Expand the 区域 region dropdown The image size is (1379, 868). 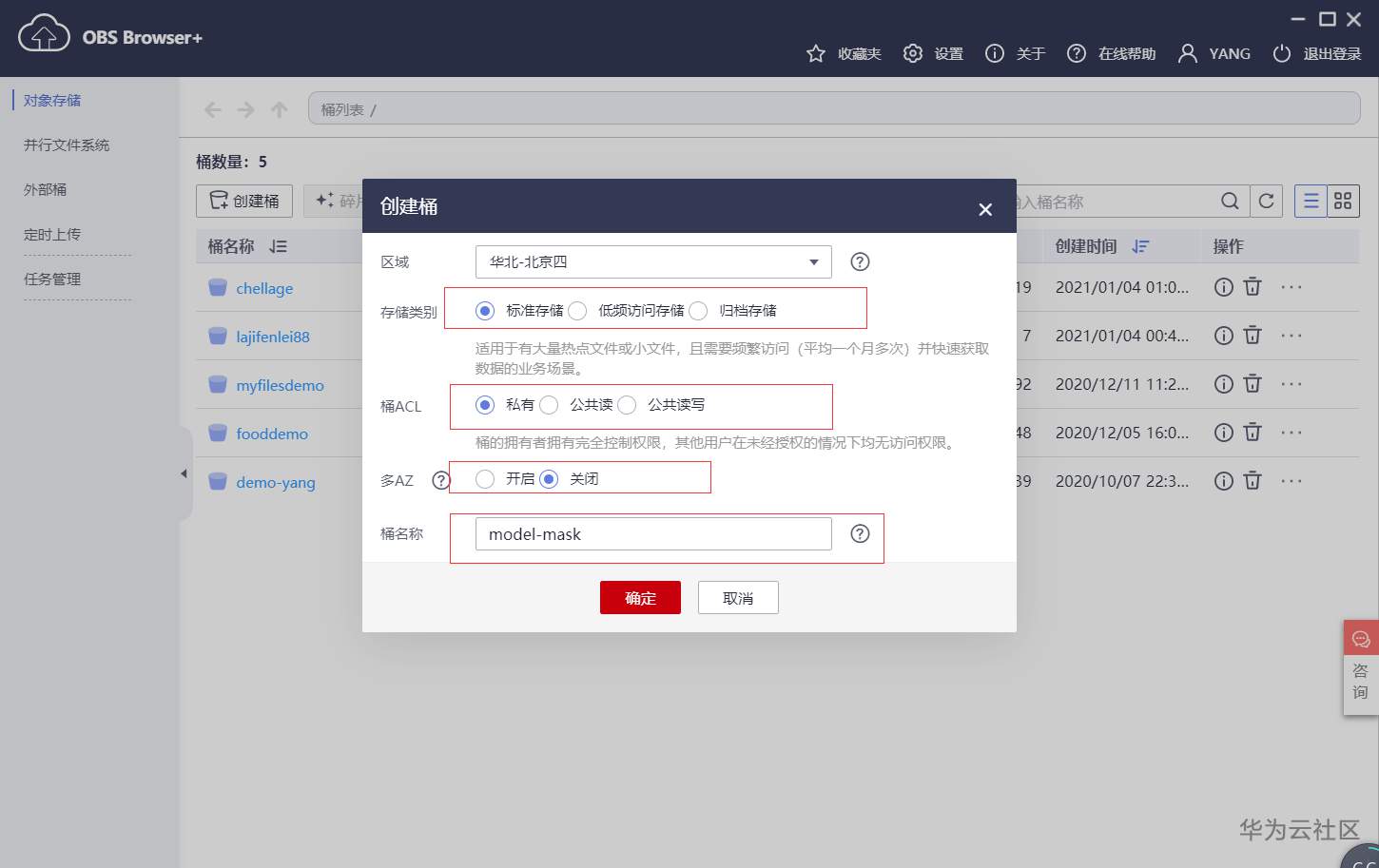coord(653,261)
